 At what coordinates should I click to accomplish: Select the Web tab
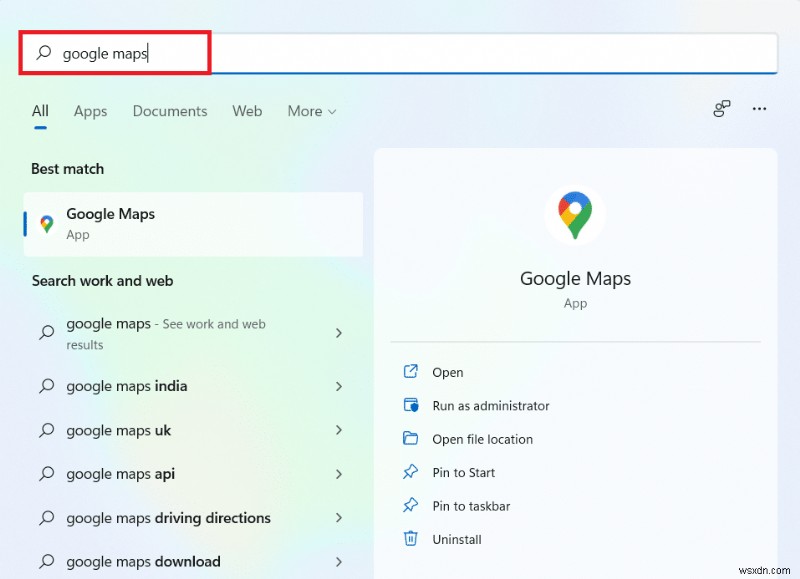(247, 111)
